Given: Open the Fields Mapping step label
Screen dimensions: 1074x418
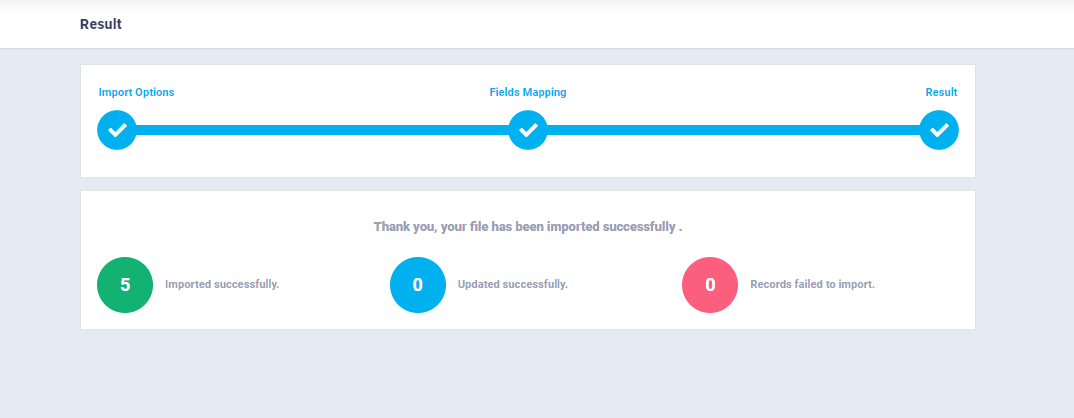Looking at the screenshot, I should click(x=528, y=93).
